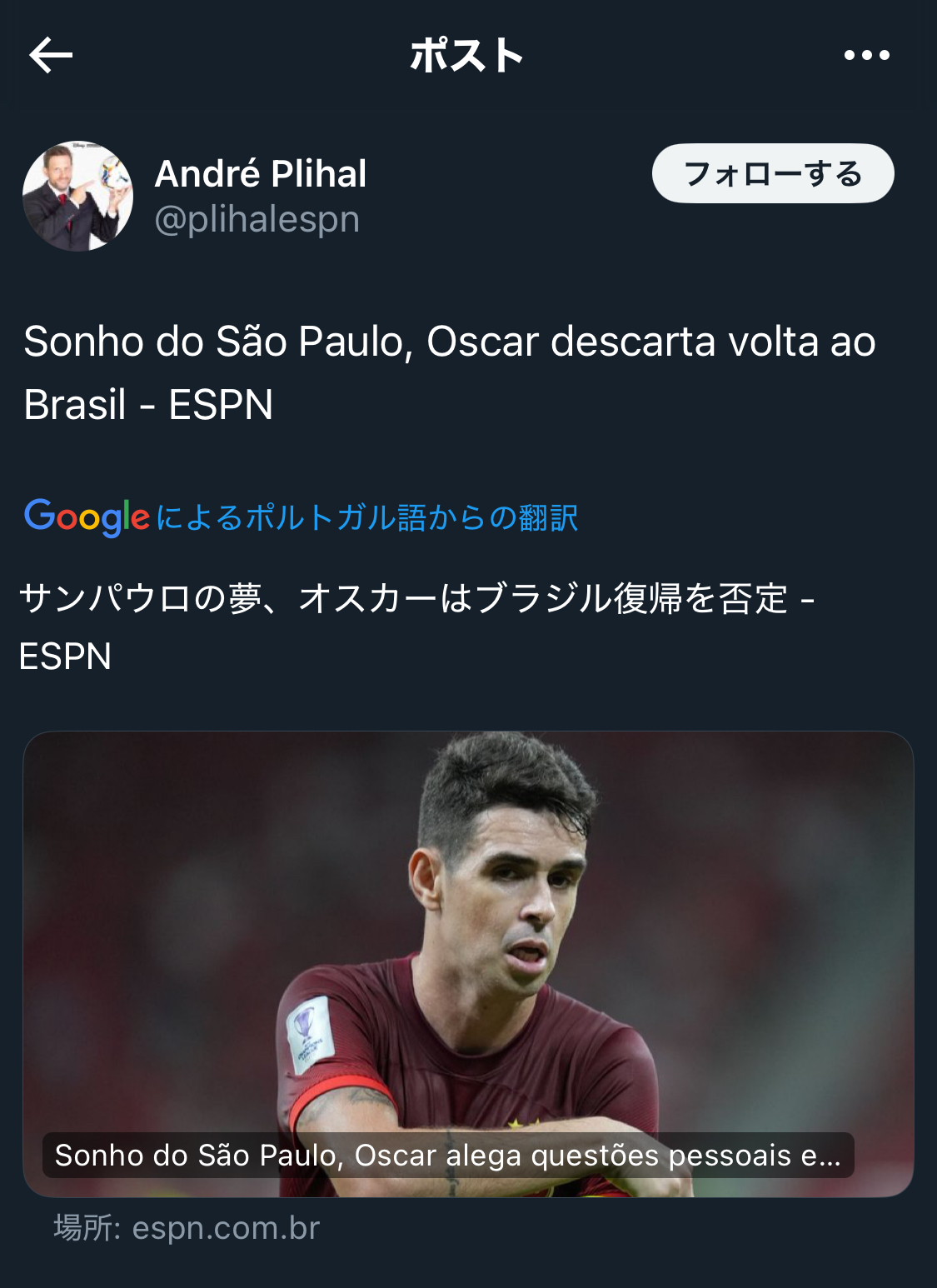Viewport: 937px width, 1288px height.
Task: Open the André Plihal display name
Action: (x=261, y=174)
